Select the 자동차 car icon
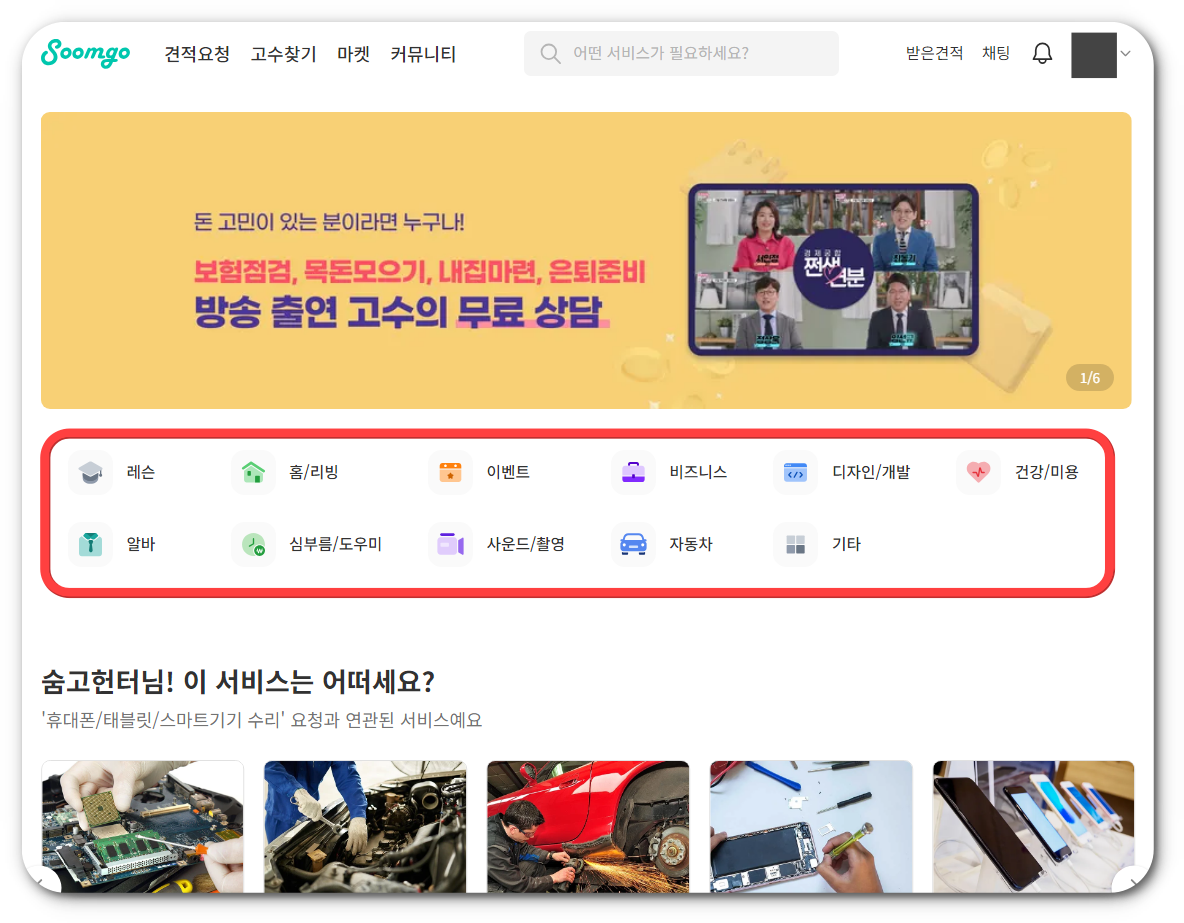The image size is (1184, 923). click(x=632, y=544)
